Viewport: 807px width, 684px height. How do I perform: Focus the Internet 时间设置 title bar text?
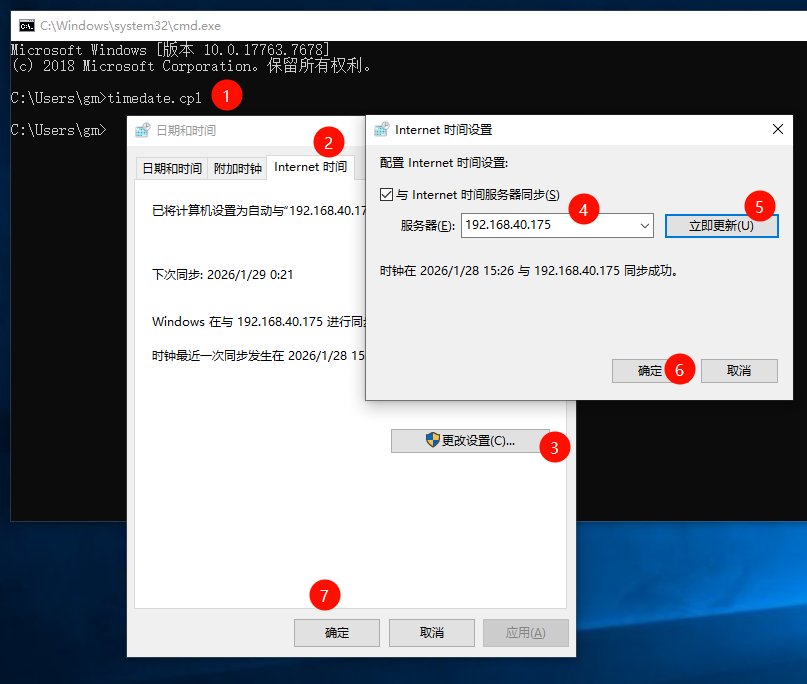(444, 130)
